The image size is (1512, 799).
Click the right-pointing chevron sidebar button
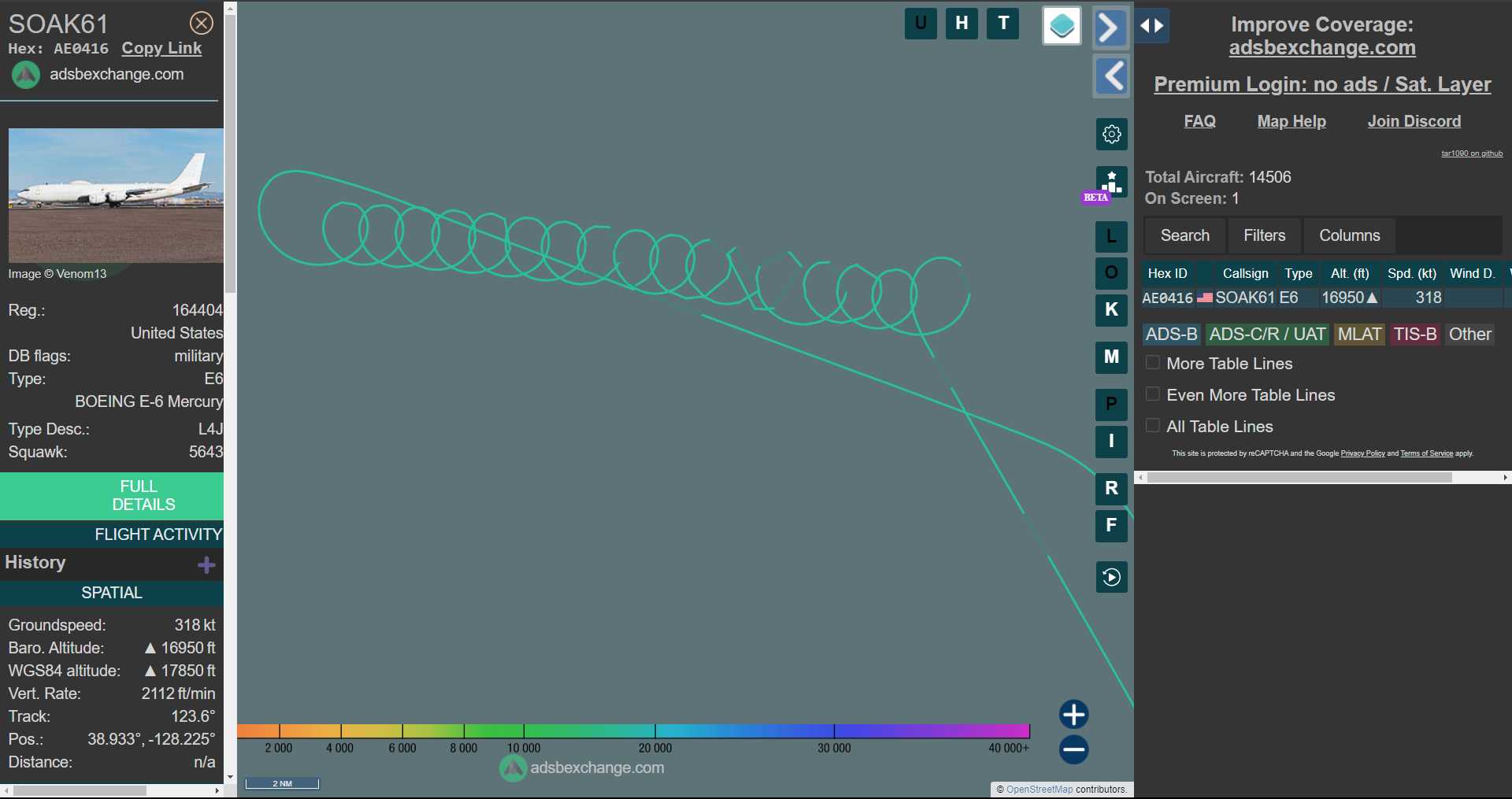click(x=1111, y=28)
